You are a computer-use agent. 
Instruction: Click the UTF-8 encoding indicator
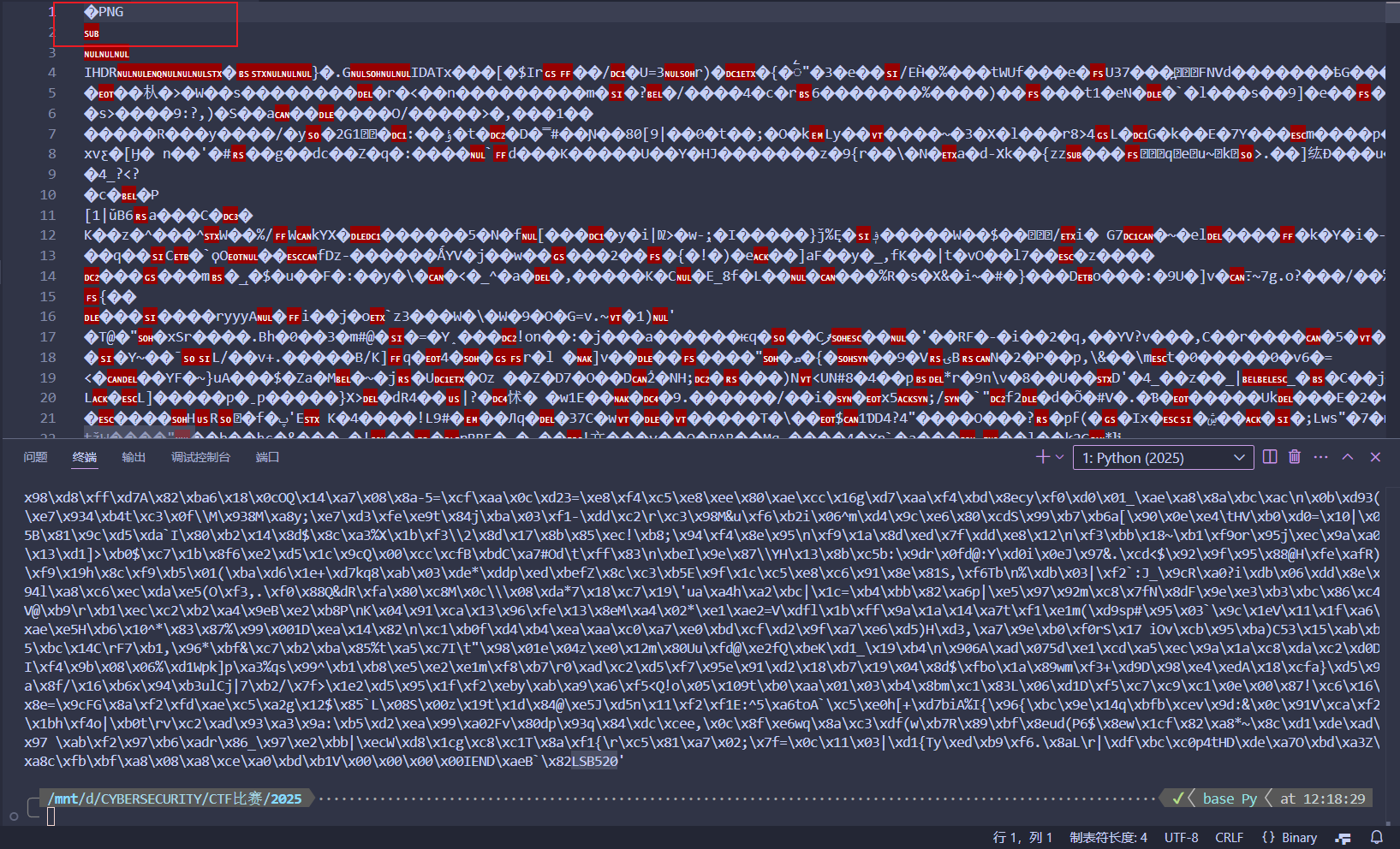pos(1181,837)
